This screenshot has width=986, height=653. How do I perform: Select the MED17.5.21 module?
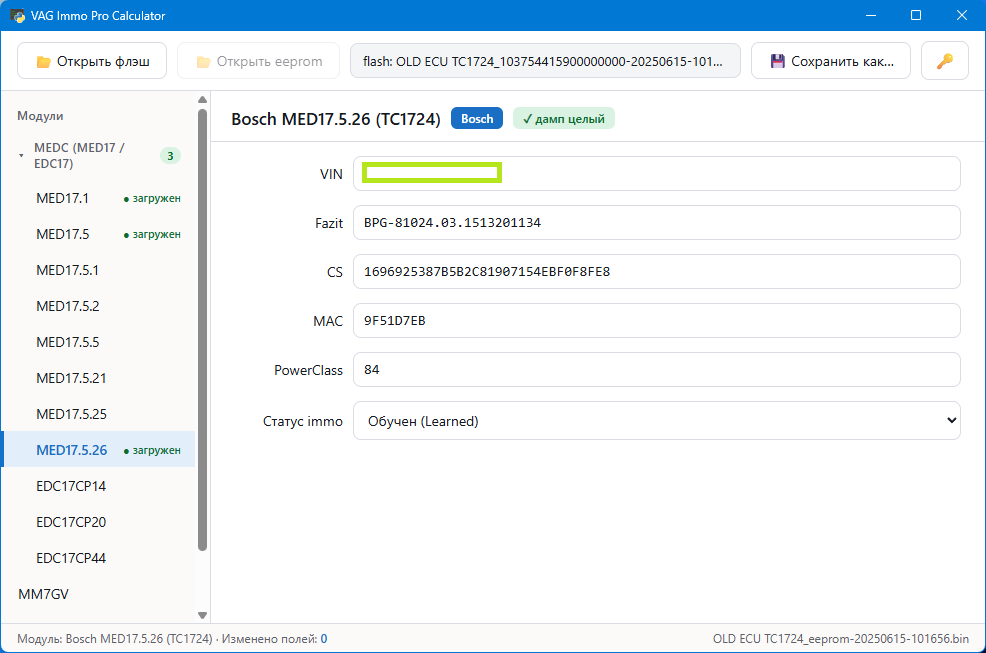click(99, 378)
